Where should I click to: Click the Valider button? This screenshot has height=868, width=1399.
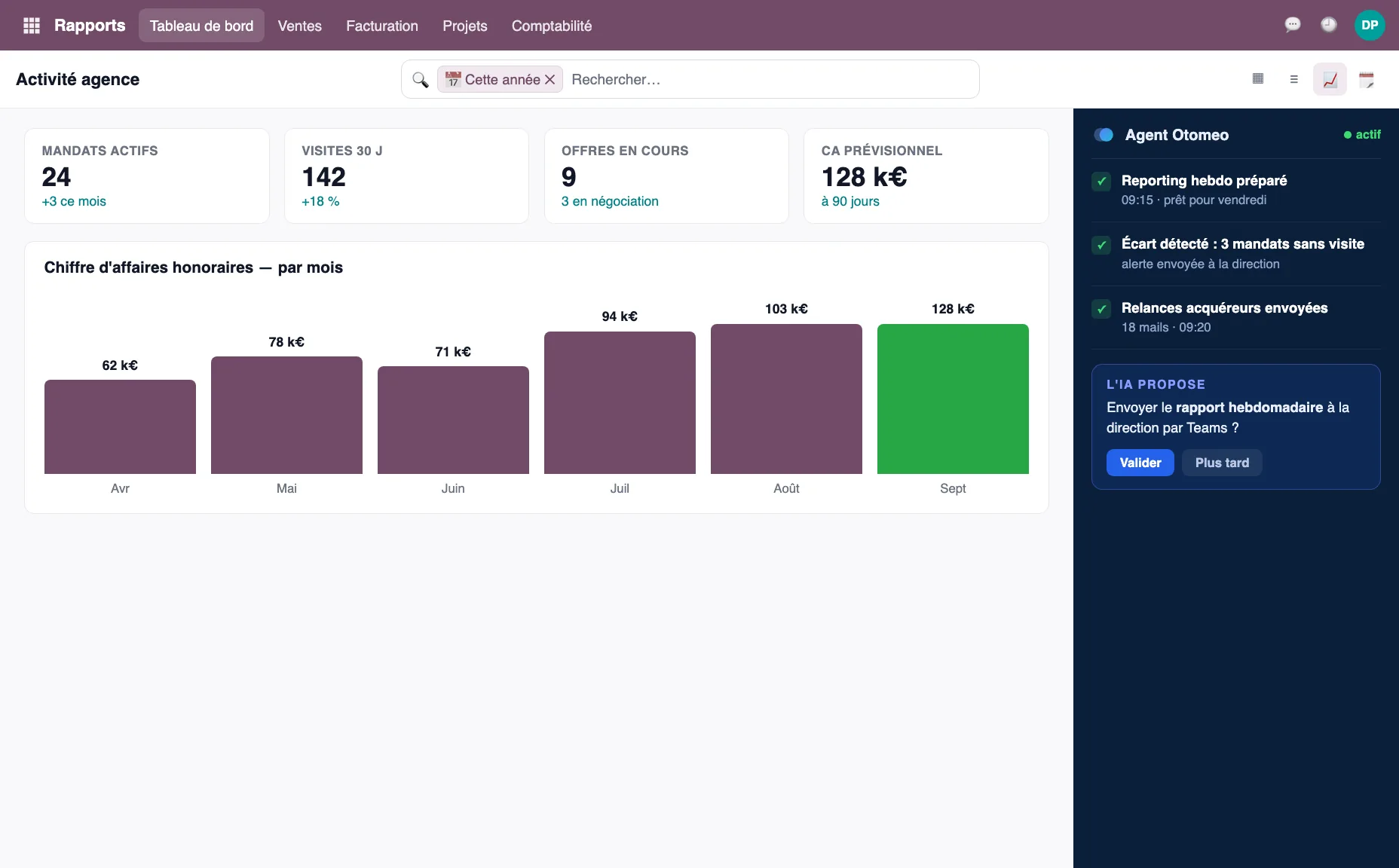coord(1140,463)
